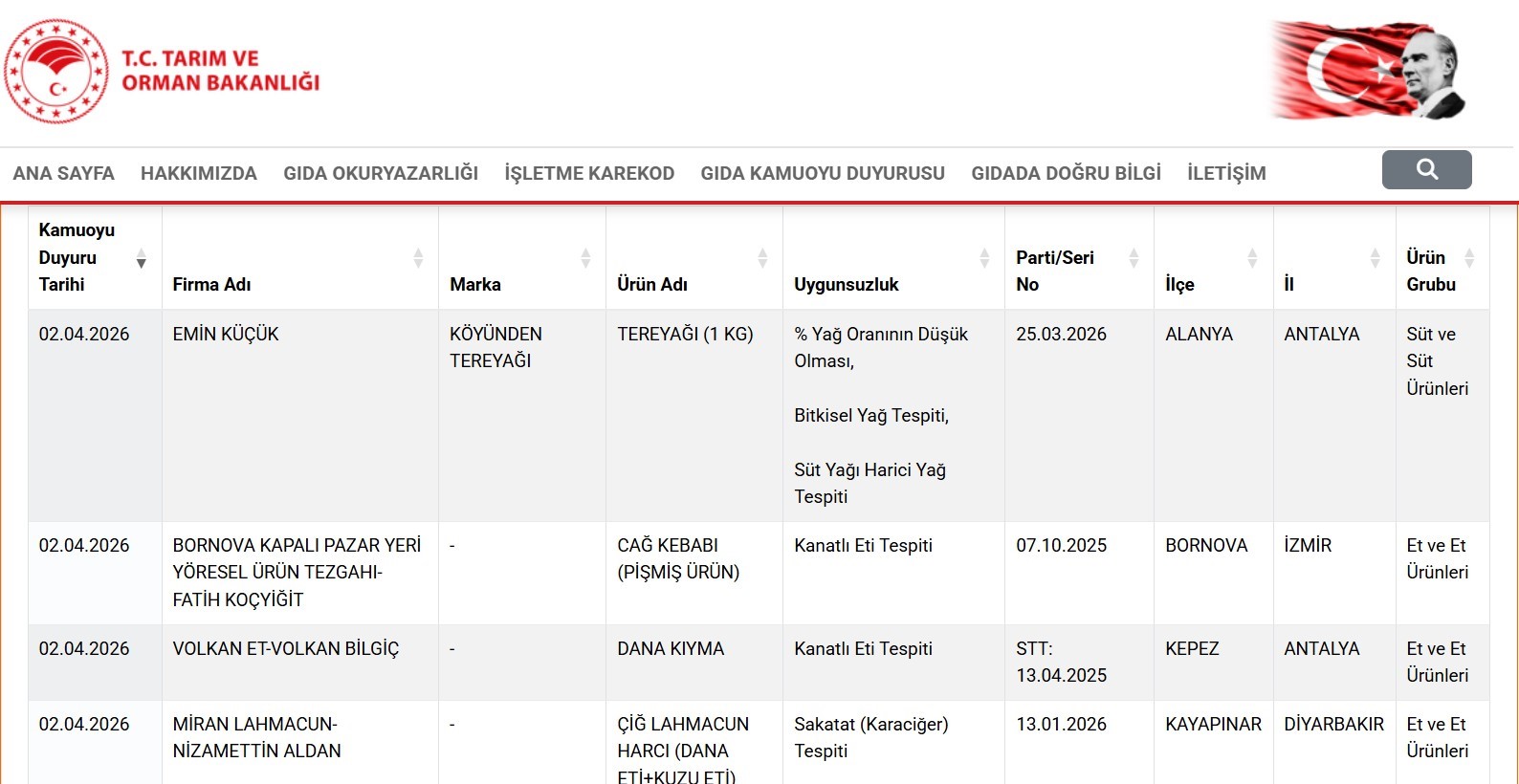Sort table by Kamuoyu Duyuru Tarihi arrows
The height and width of the screenshot is (784, 1519).
(x=141, y=258)
